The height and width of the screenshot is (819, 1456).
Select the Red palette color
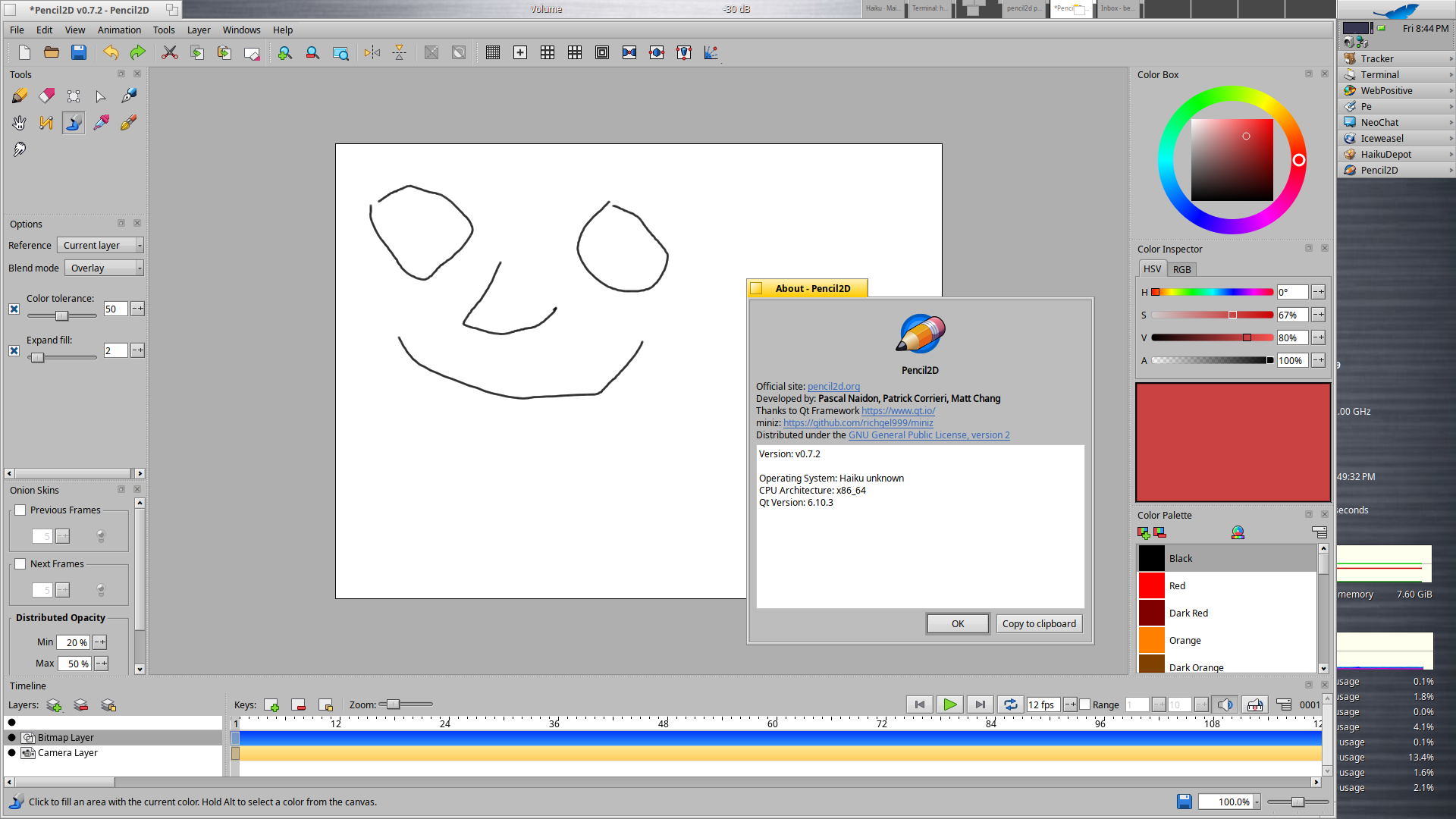[1227, 585]
